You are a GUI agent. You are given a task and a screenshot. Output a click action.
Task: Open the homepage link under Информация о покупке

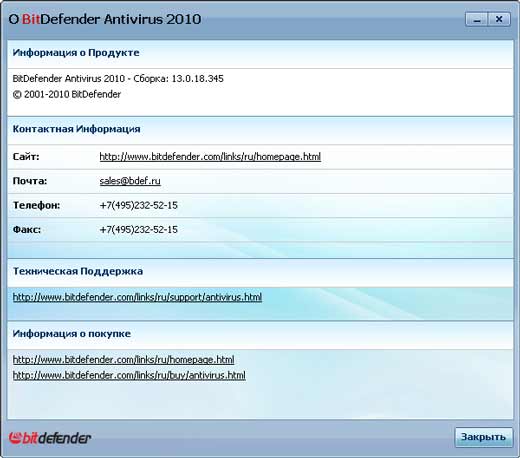[123, 360]
